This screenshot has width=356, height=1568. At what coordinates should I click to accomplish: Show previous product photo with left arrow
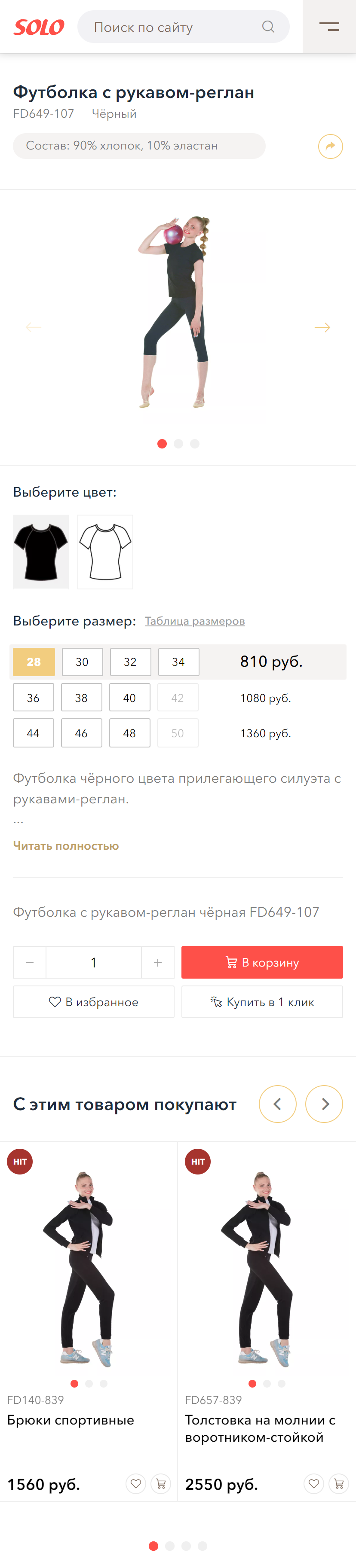34,327
